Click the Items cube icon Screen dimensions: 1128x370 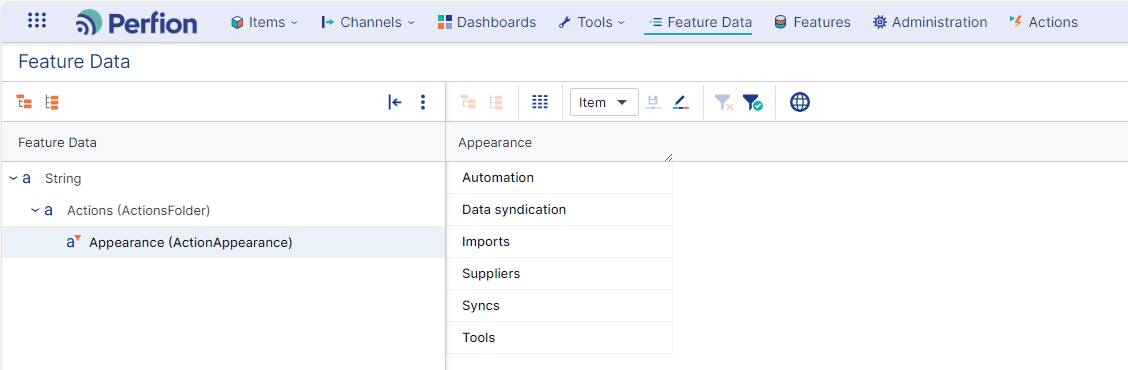237,22
